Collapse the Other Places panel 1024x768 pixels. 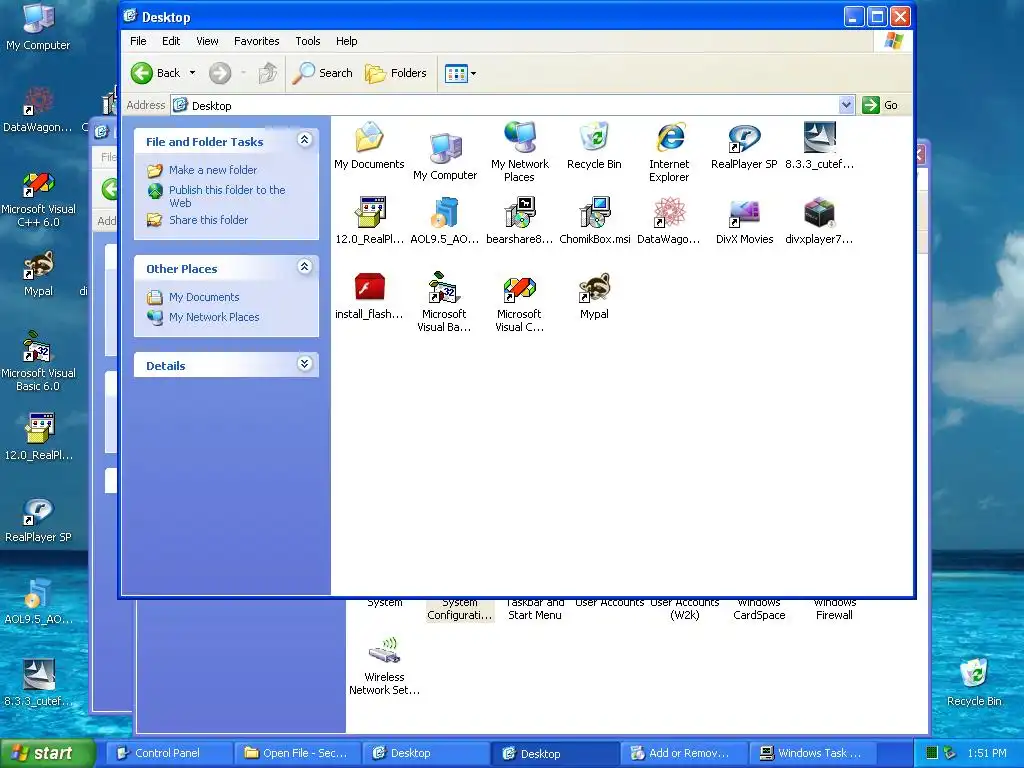(x=304, y=266)
